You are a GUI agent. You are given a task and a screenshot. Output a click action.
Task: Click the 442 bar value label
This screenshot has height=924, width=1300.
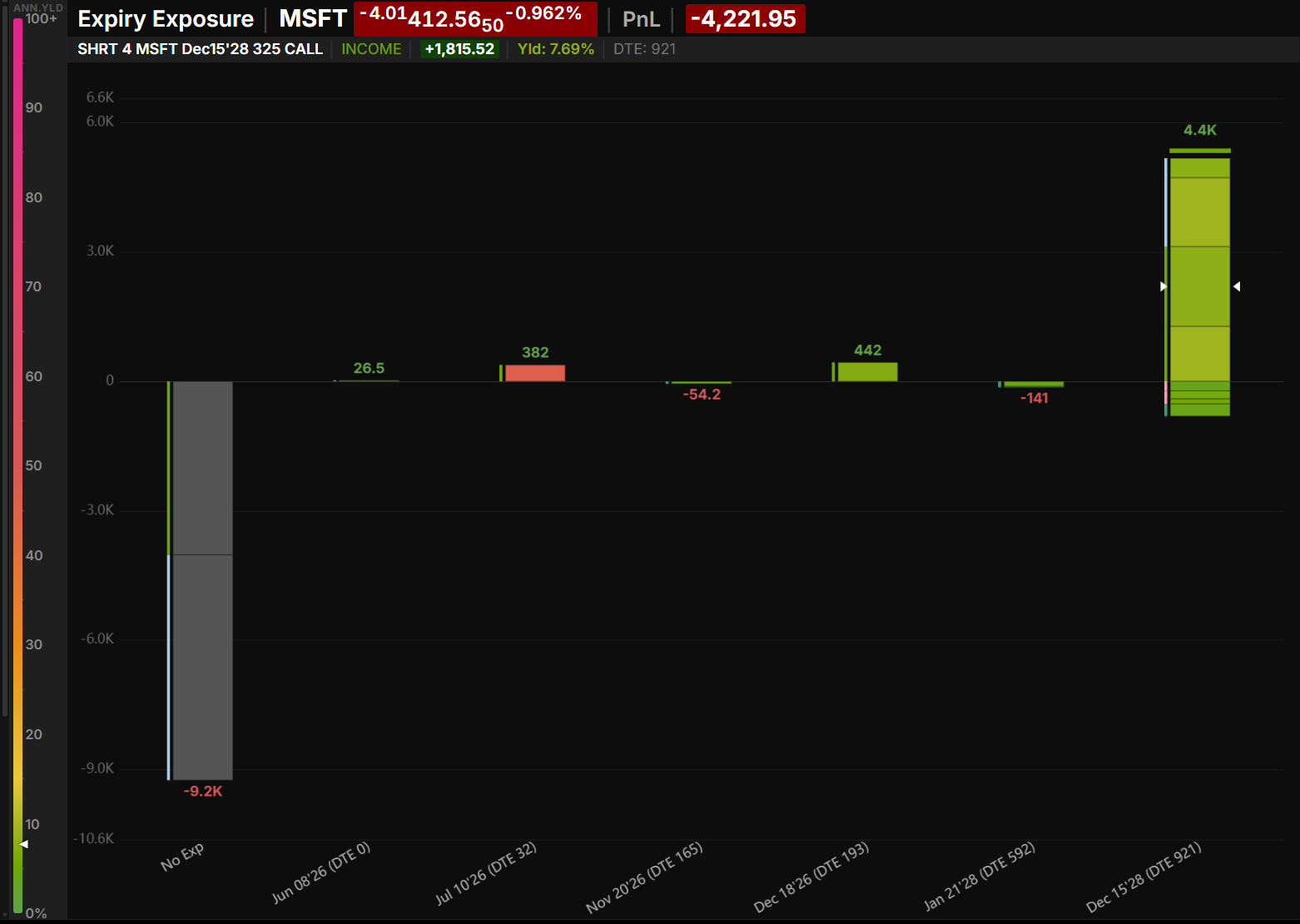[x=867, y=350]
